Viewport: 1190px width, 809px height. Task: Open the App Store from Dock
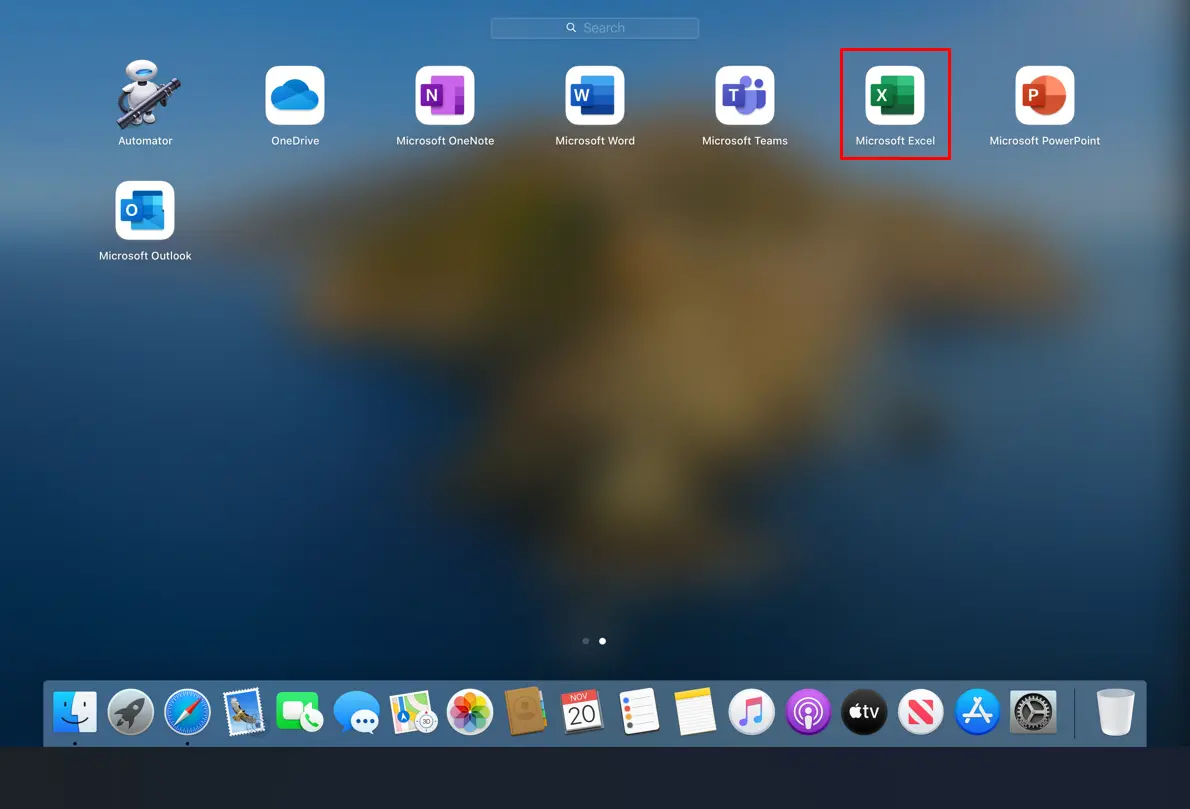pyautogui.click(x=977, y=712)
